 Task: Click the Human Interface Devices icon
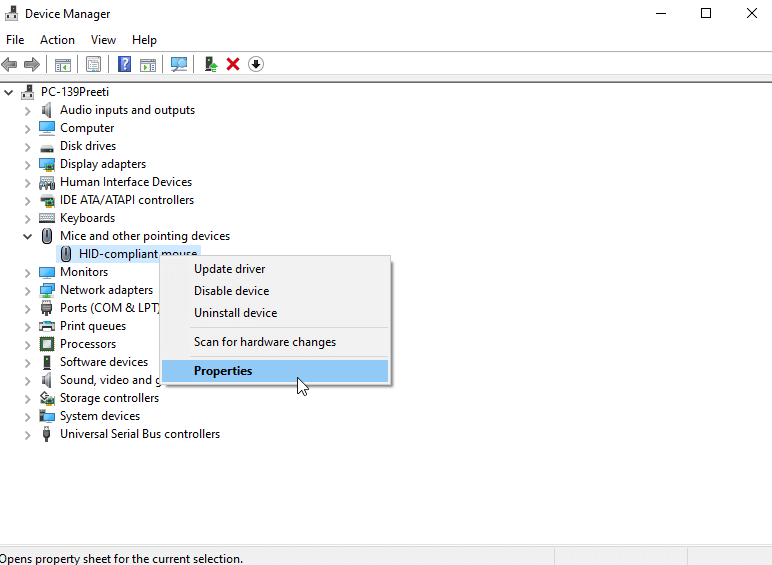point(47,183)
